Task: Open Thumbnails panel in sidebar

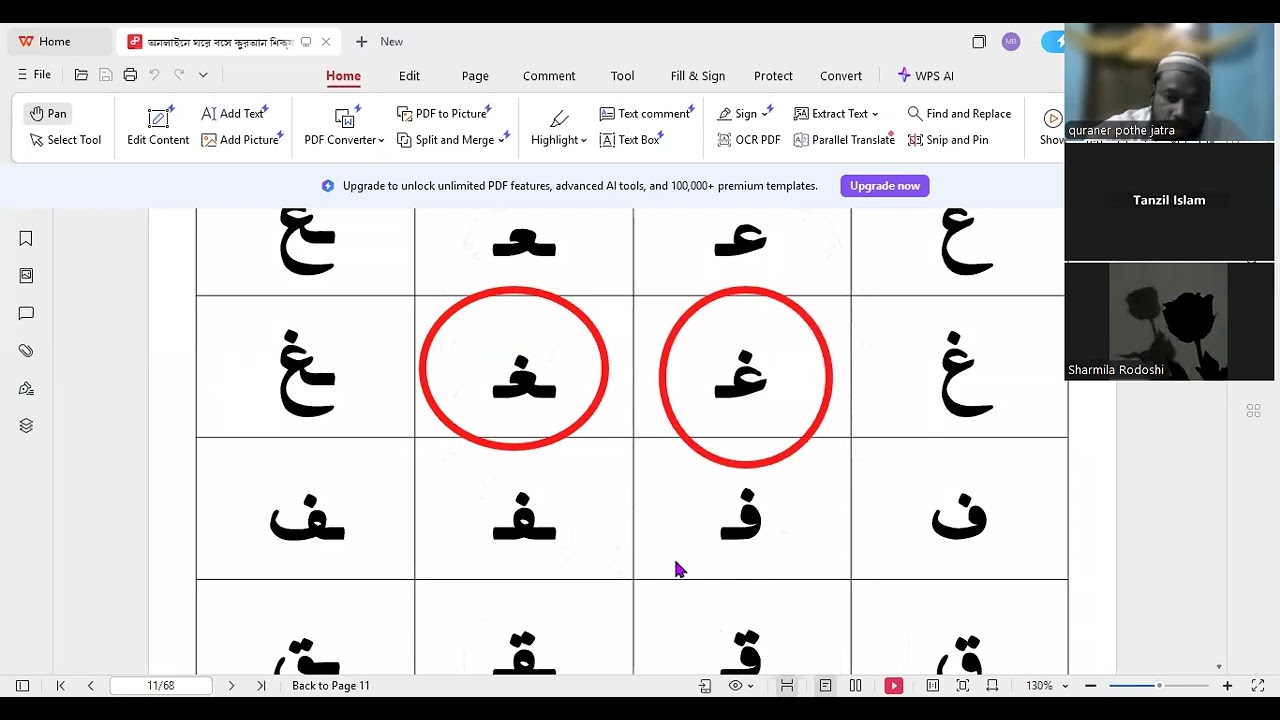Action: point(26,276)
